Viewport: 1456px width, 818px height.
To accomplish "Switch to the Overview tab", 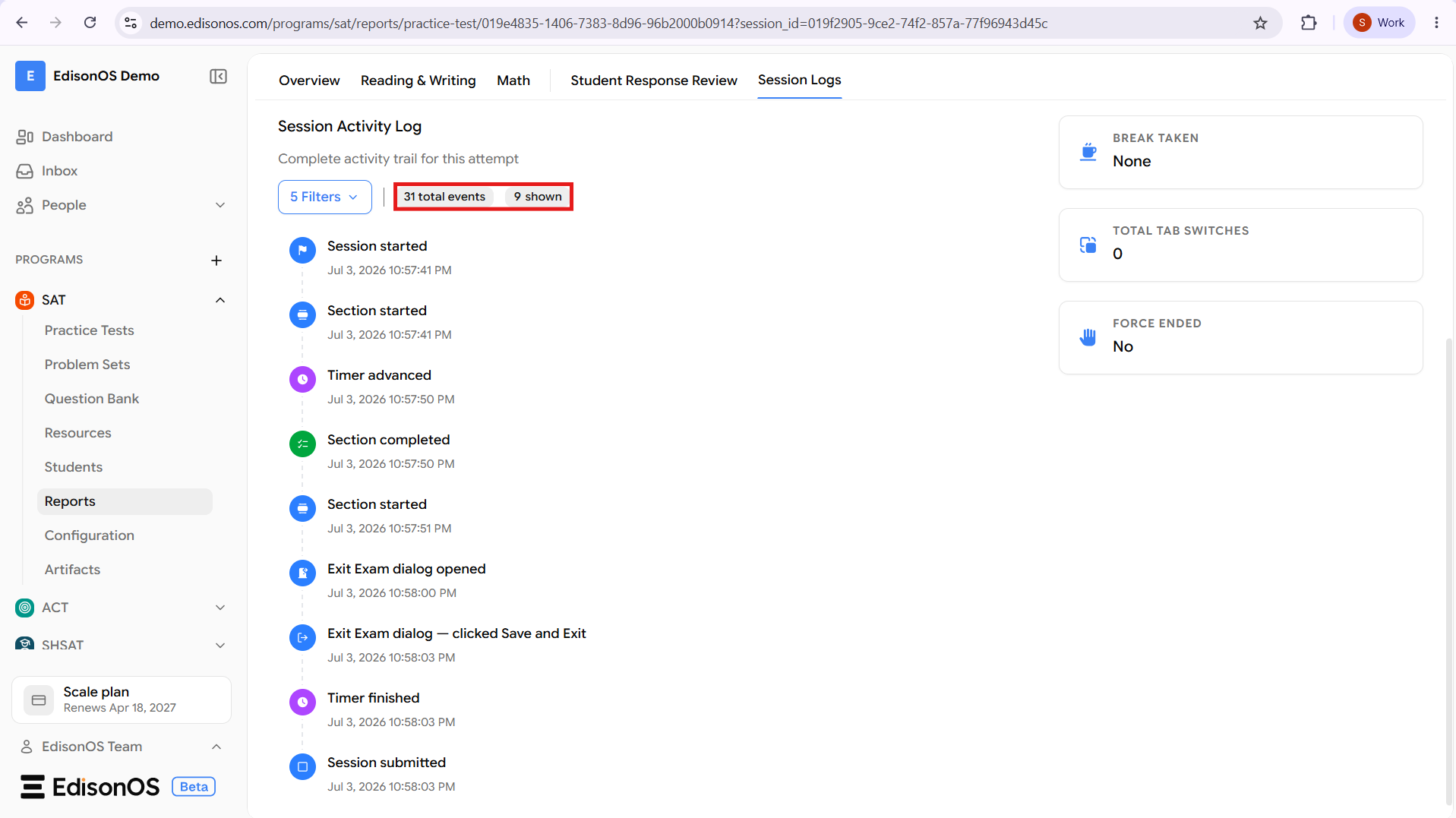I will pos(309,81).
